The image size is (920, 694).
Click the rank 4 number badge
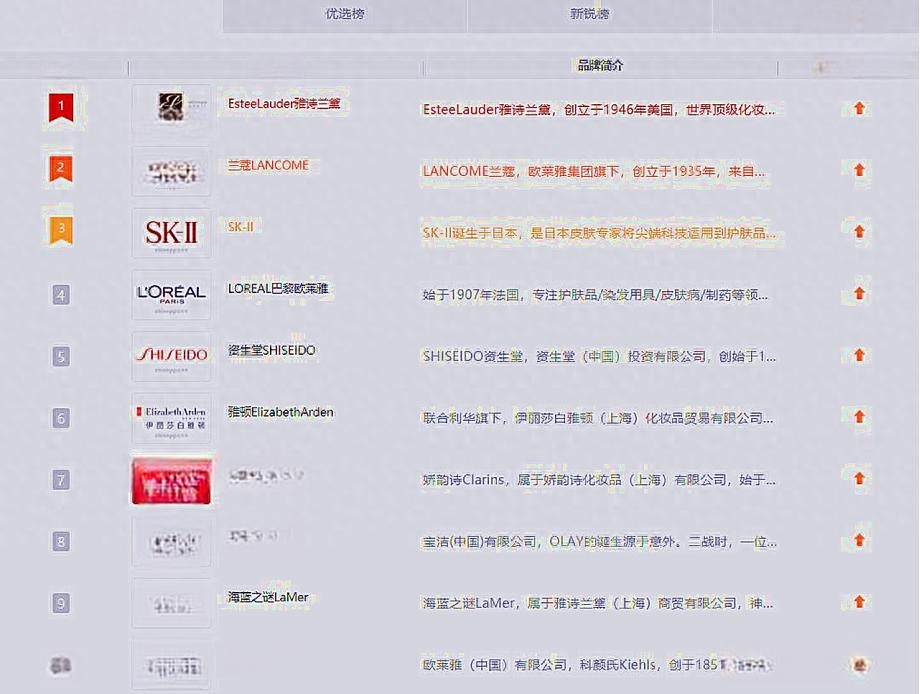coord(61,294)
